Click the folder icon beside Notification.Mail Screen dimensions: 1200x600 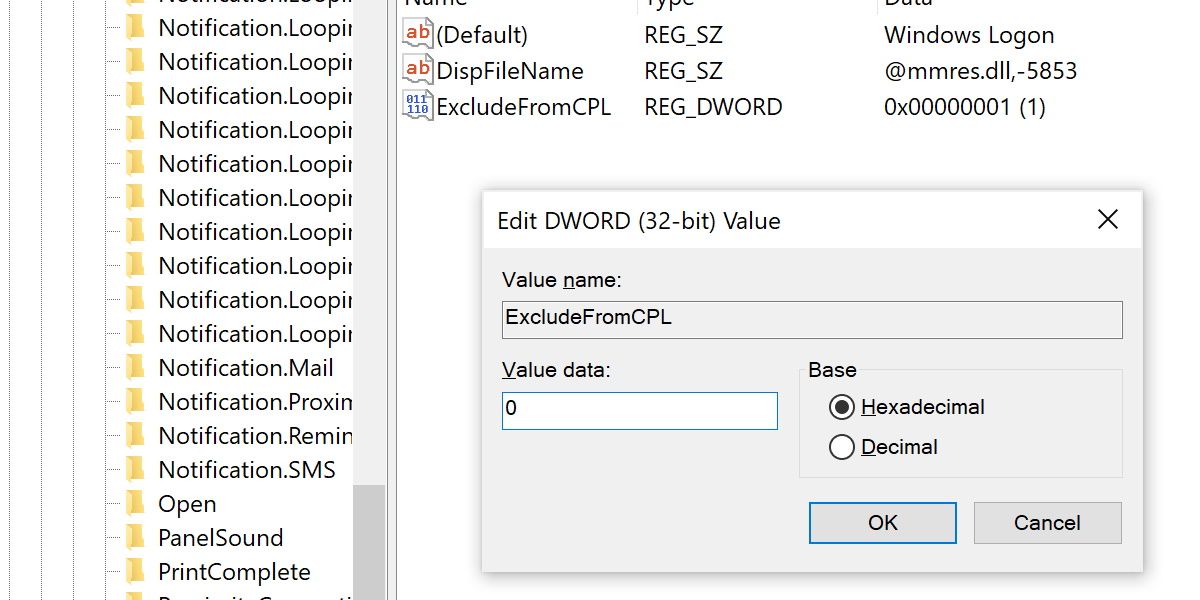(x=135, y=367)
